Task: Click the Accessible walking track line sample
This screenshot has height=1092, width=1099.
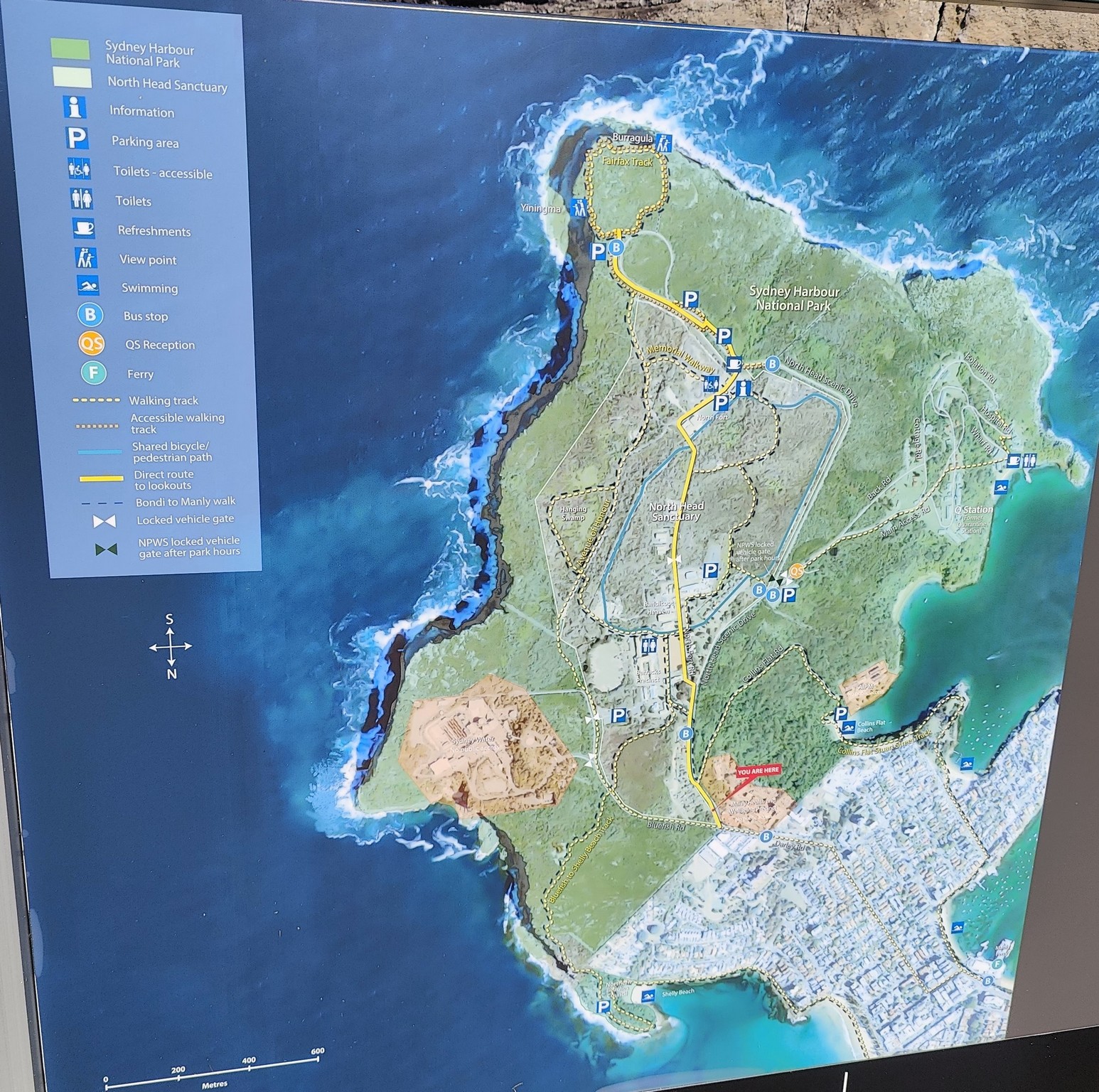Action: coord(96,427)
